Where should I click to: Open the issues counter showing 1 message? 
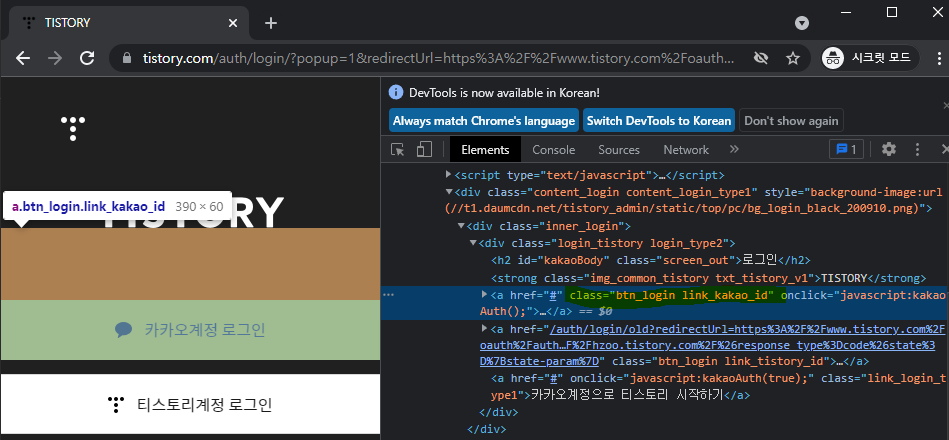pyautogui.click(x=846, y=149)
